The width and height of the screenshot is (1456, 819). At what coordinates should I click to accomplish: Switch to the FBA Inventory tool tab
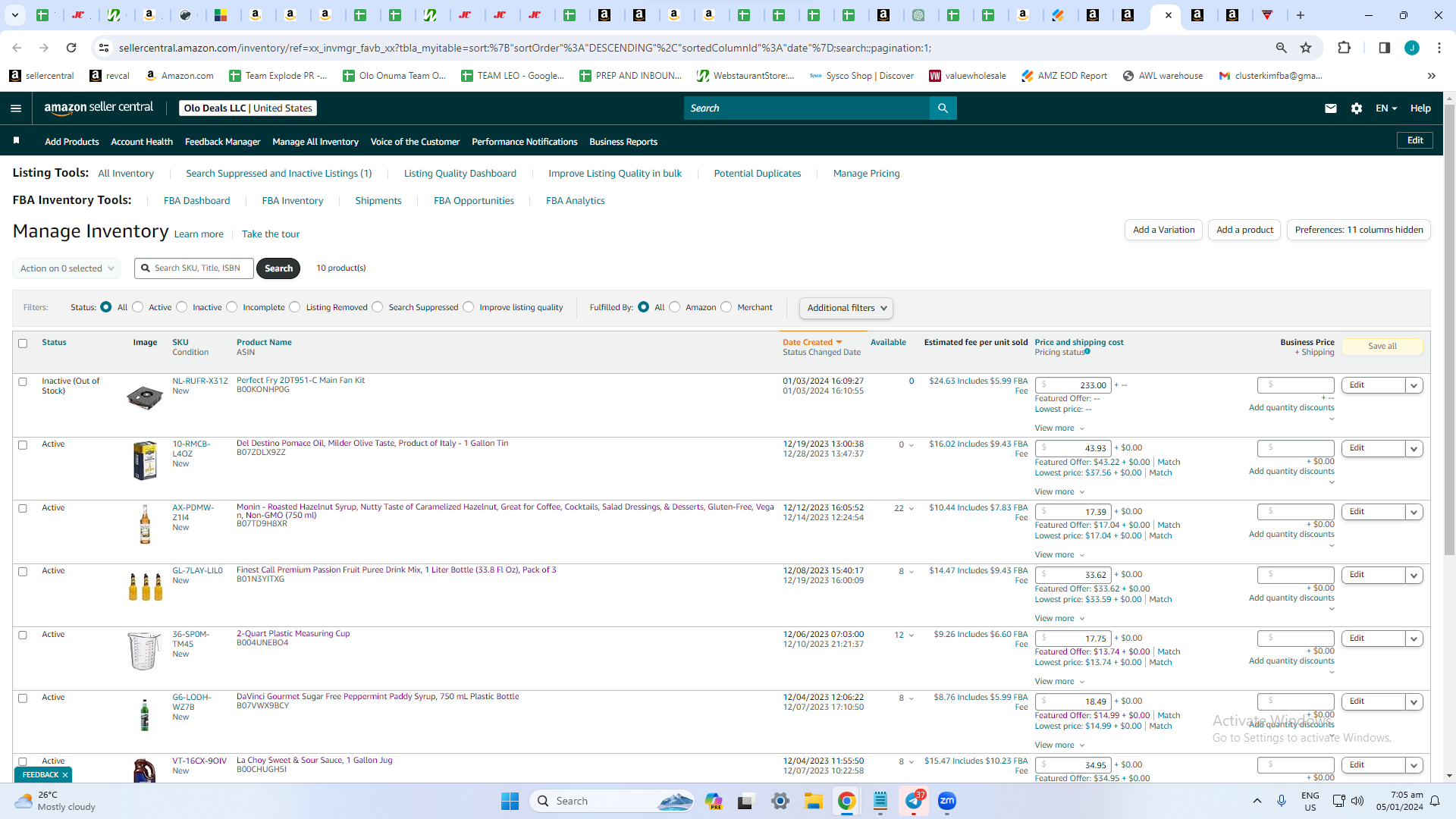pyautogui.click(x=293, y=201)
